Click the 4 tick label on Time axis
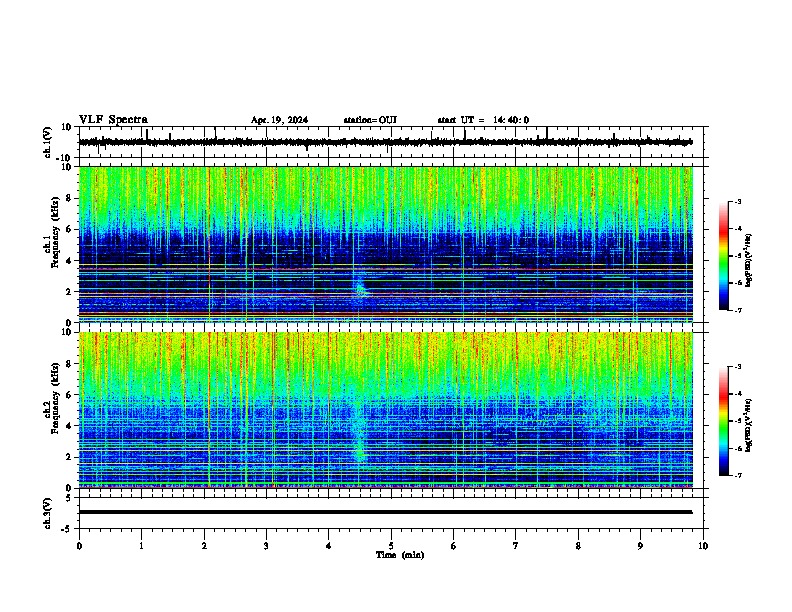 click(329, 546)
